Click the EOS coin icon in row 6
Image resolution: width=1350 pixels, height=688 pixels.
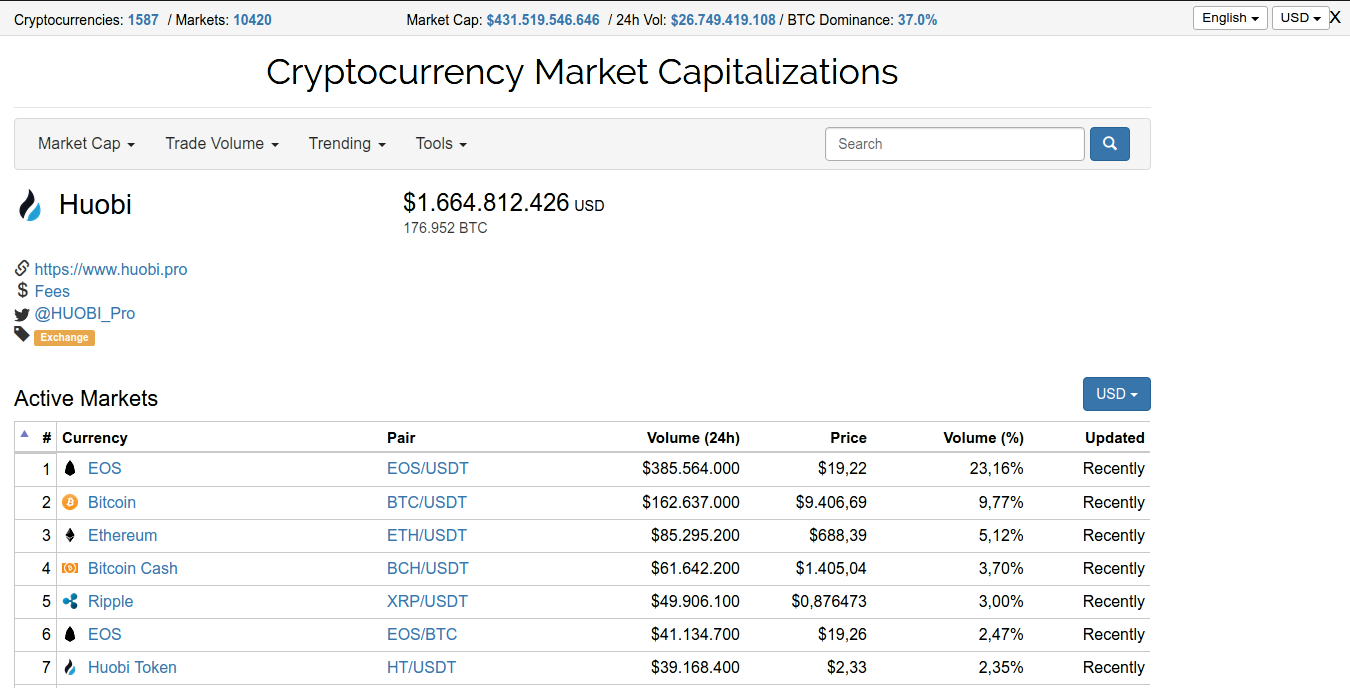tap(70, 634)
